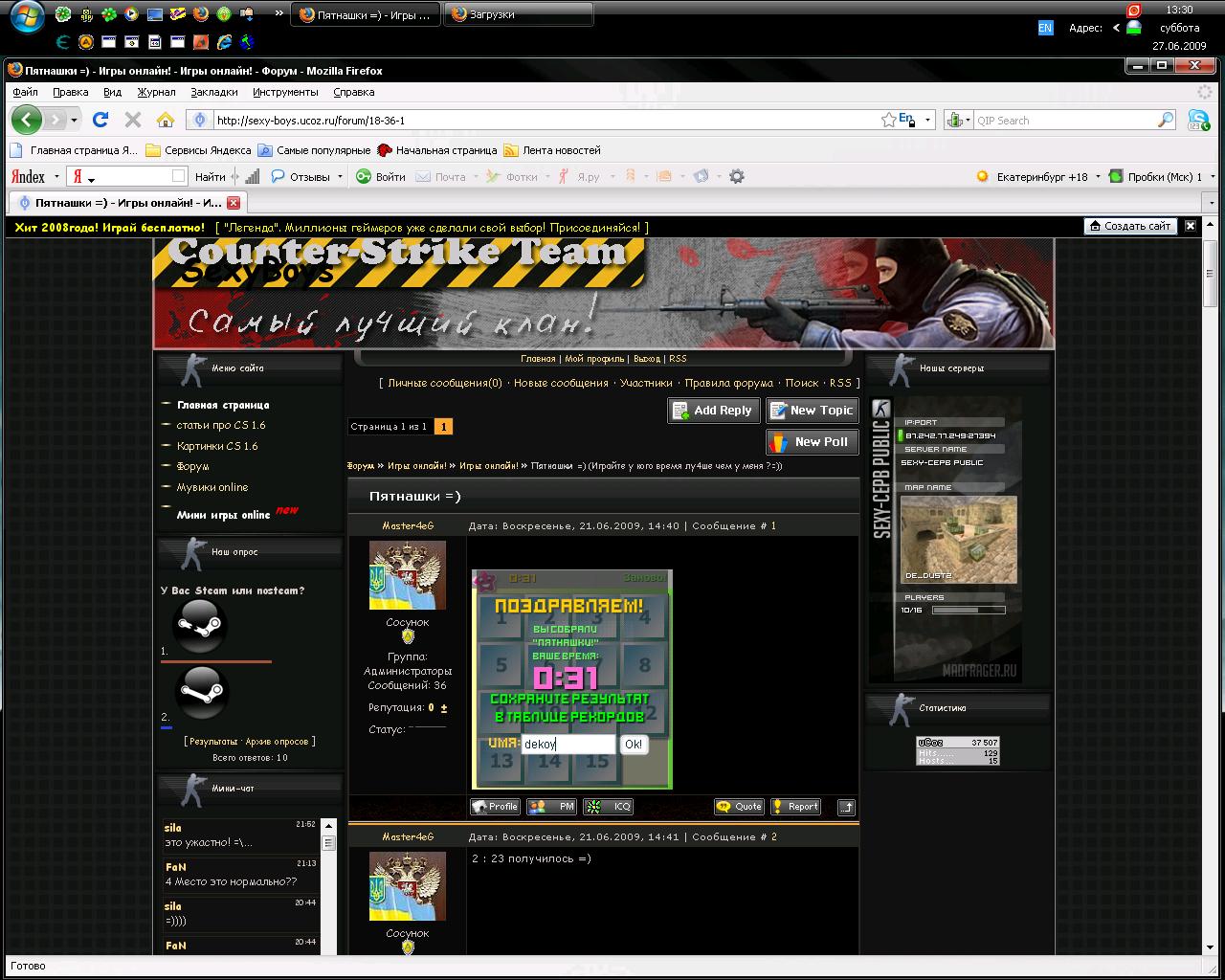1225x980 pixels.
Task: Open the Лента новостей bookmark
Action: pos(552,150)
